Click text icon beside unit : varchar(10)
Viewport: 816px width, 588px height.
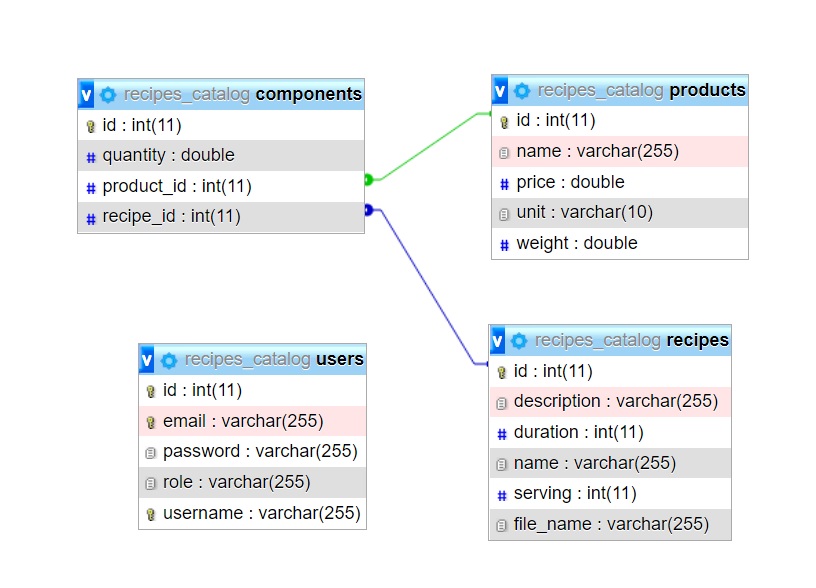point(504,214)
